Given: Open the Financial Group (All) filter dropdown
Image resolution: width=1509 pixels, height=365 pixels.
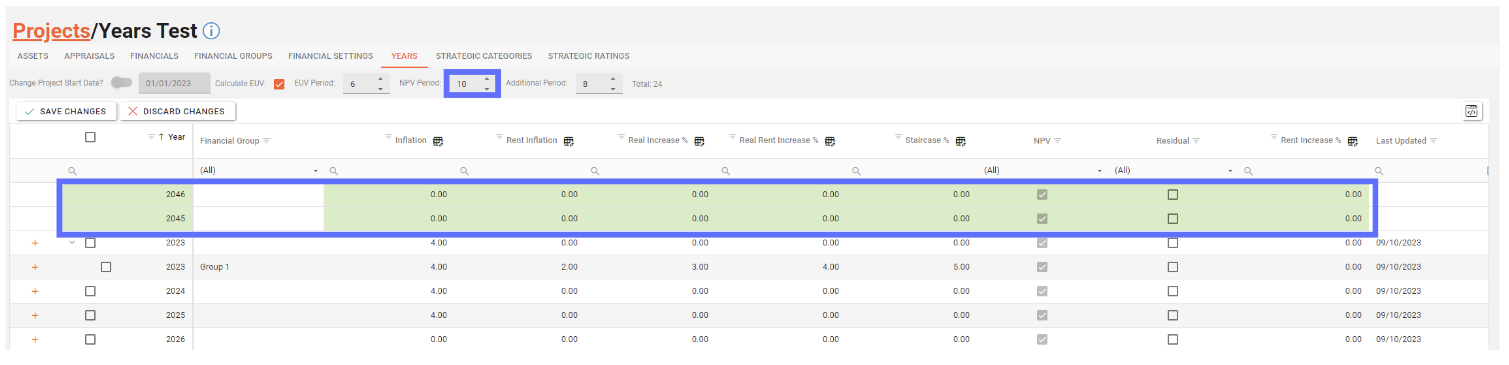Looking at the screenshot, I should tap(259, 171).
